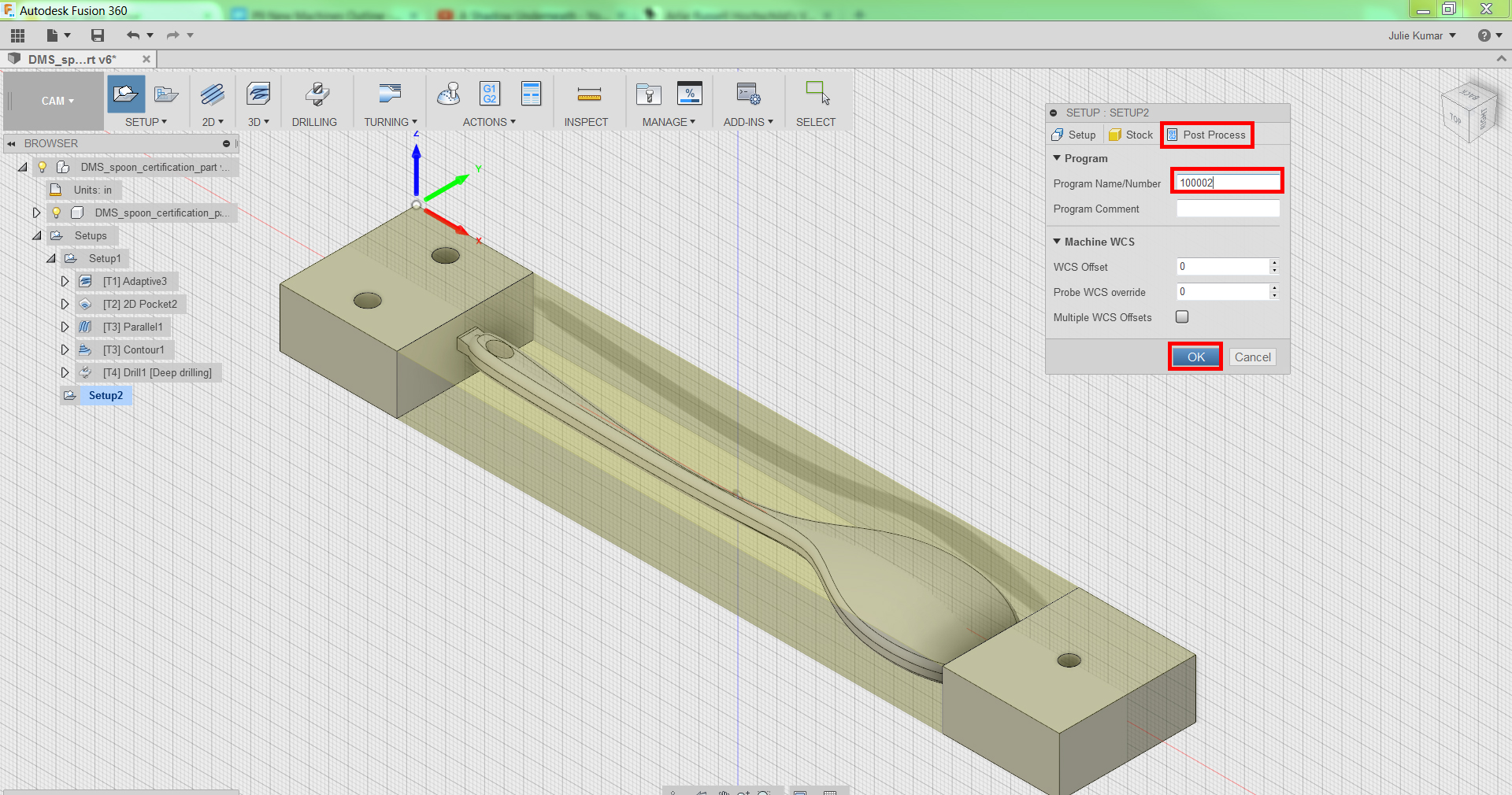Collapse the SETUP : SETUP2 dialog
Screen dimensions: 1512x795
[1054, 113]
